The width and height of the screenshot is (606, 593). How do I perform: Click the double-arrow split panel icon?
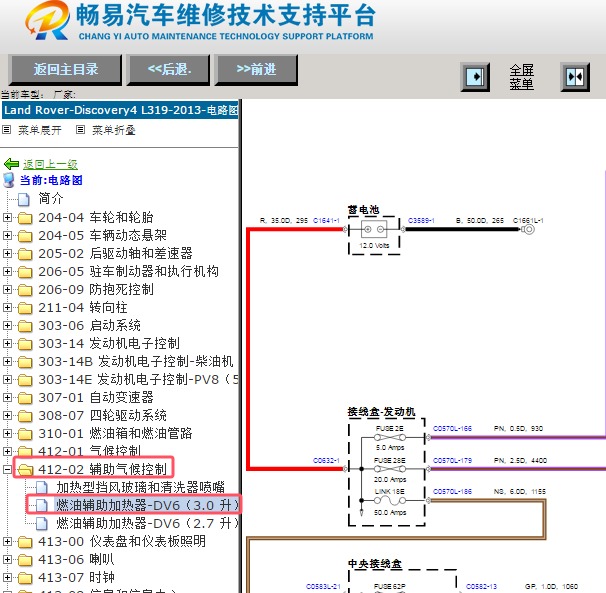pyautogui.click(x=575, y=77)
